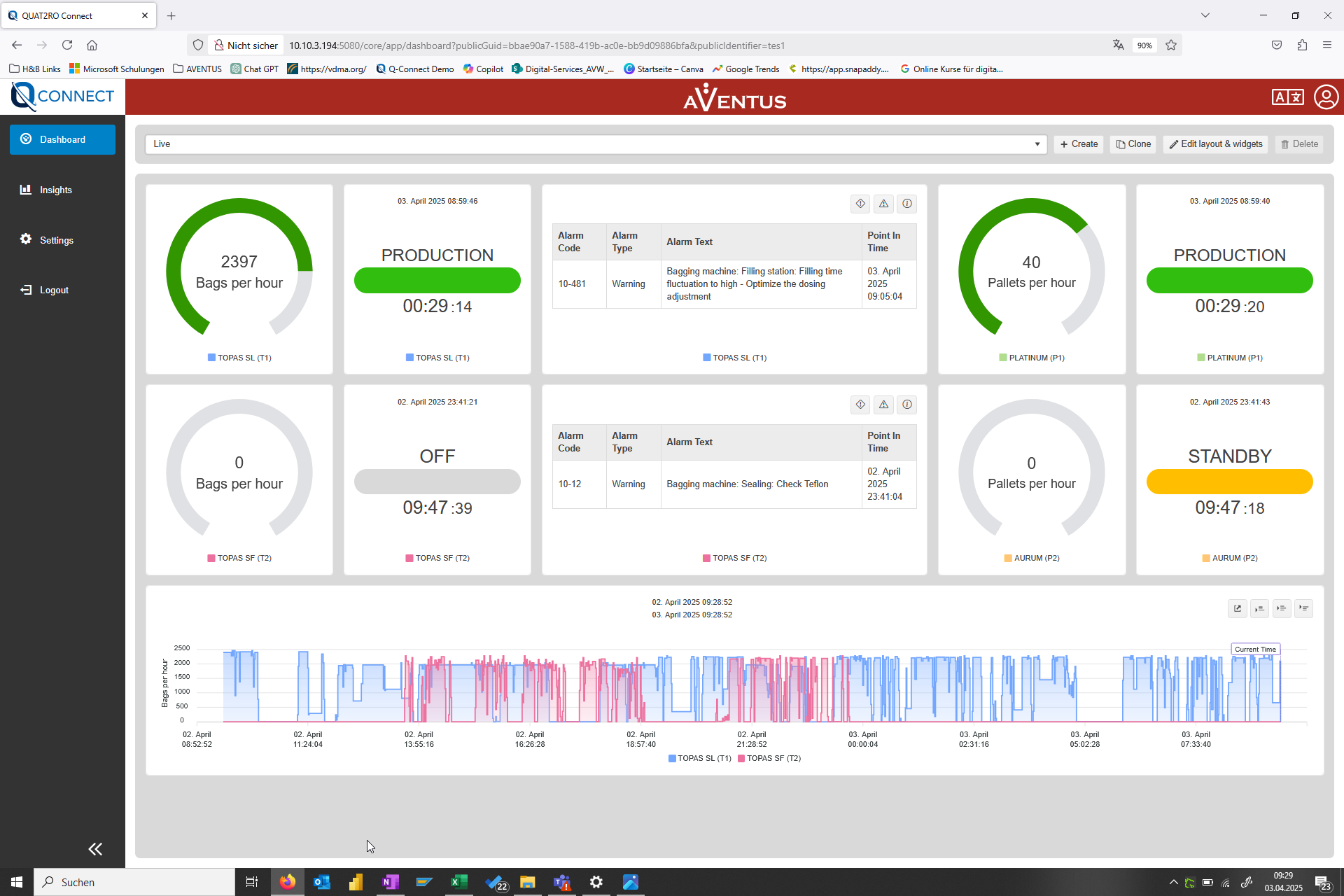The height and width of the screenshot is (896, 1344).
Task: Open the user profile icon
Action: coord(1326,97)
